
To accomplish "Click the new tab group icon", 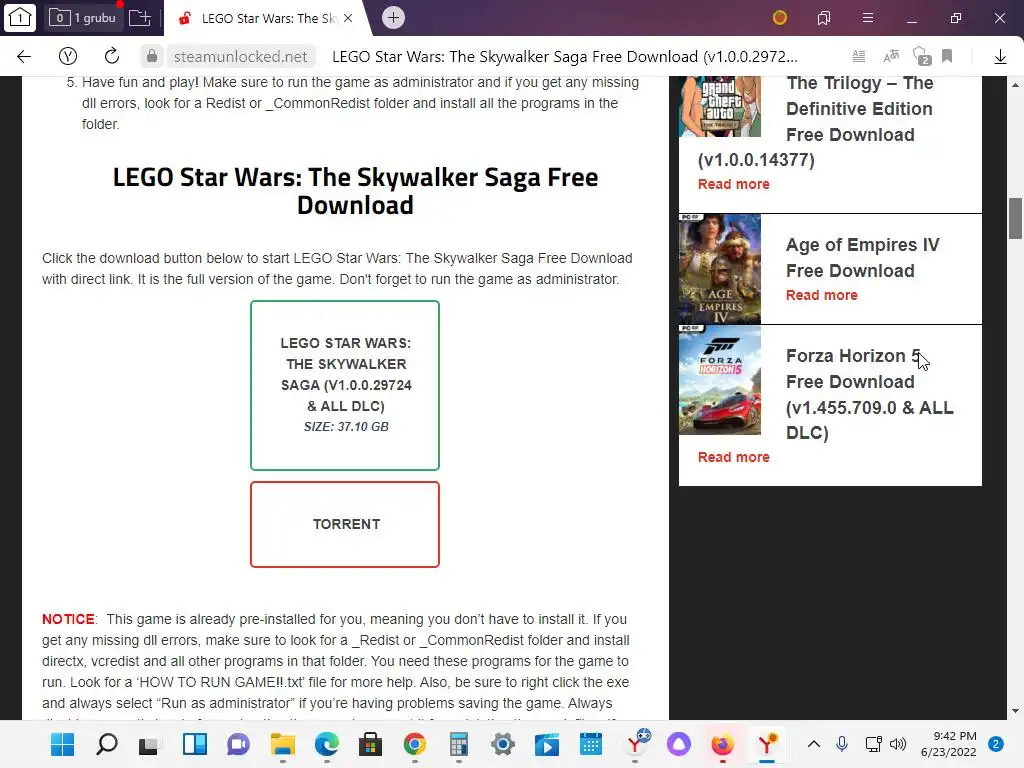I will point(140,18).
